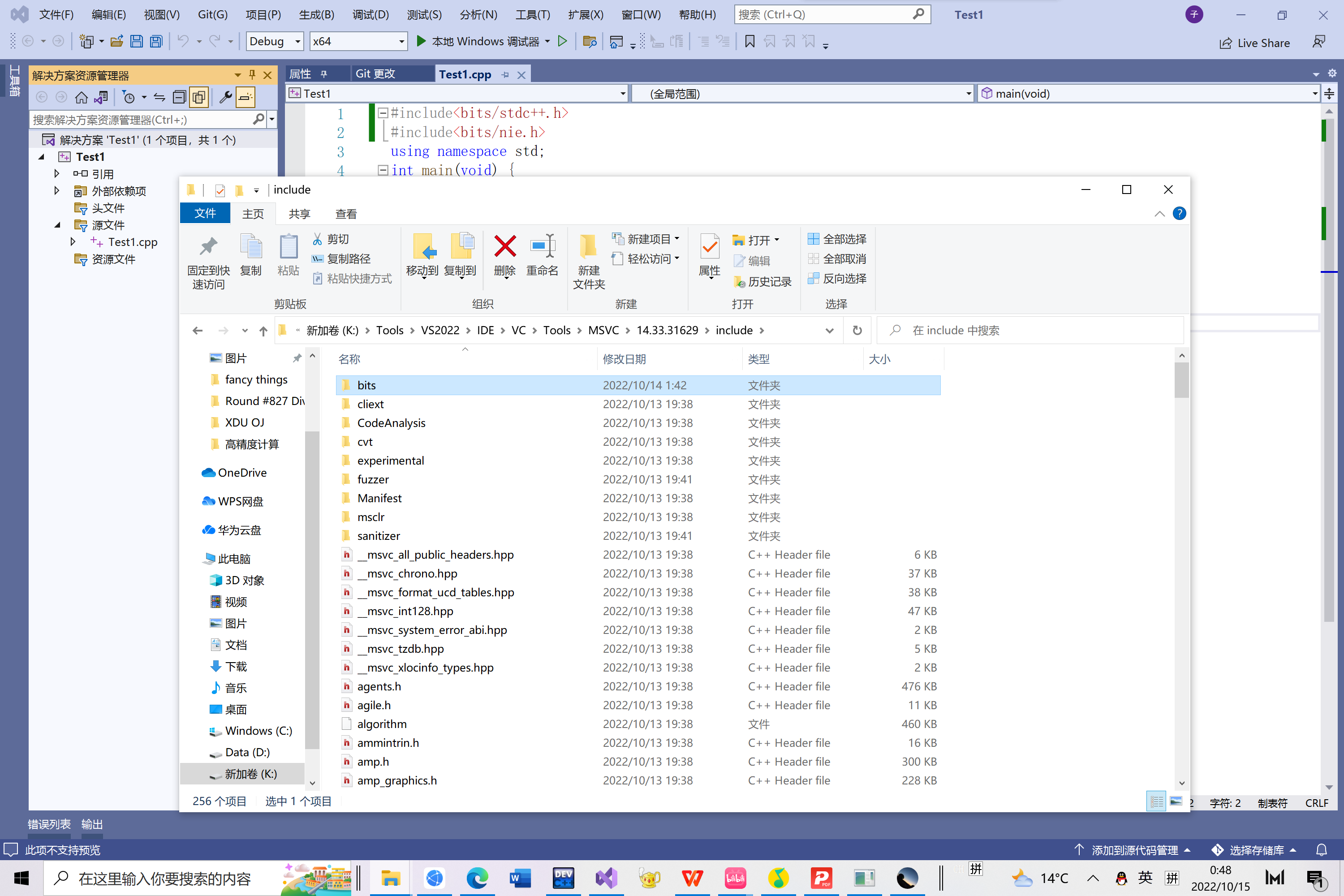1344x896 pixels.
Task: Click the Rename icon in ribbon
Action: pos(542,247)
